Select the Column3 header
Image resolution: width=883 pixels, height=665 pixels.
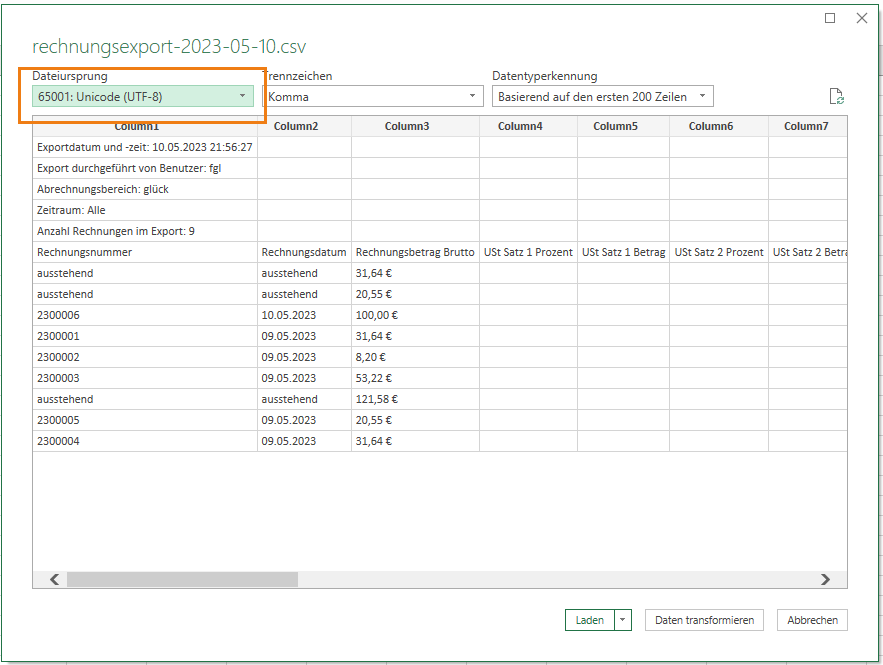[x=407, y=126]
